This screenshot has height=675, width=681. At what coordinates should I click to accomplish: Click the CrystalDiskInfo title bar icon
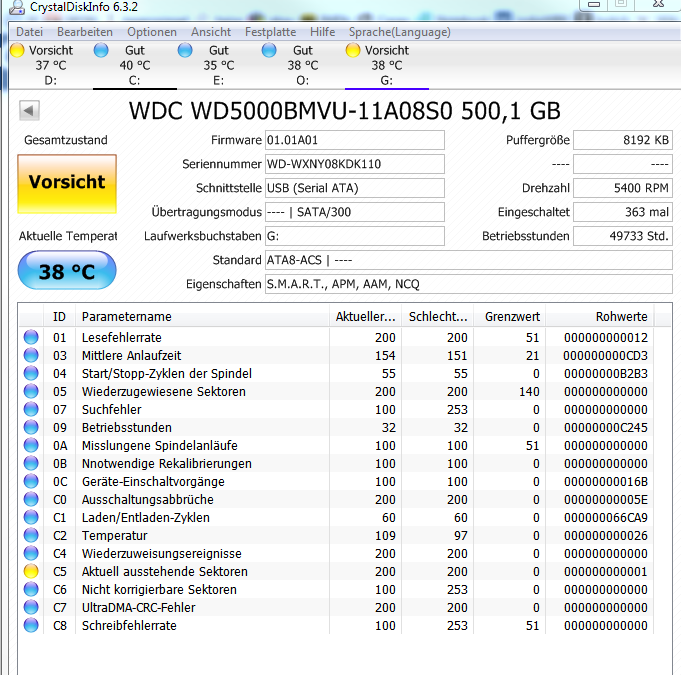17,7
